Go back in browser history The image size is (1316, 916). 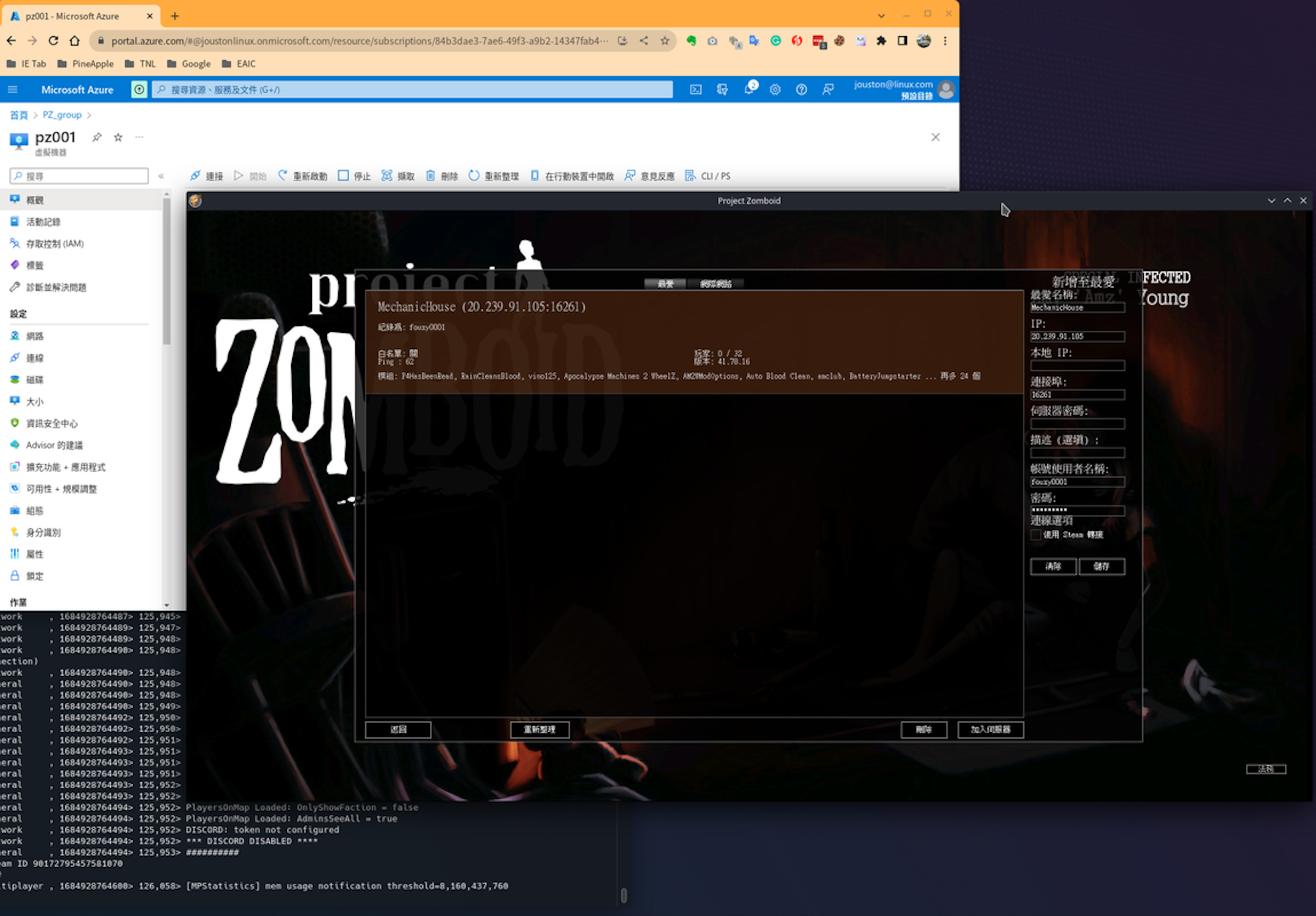12,41
